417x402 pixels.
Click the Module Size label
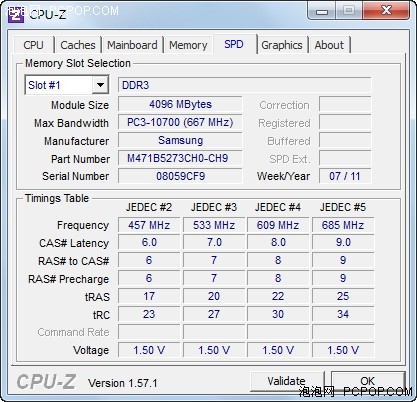[80, 105]
